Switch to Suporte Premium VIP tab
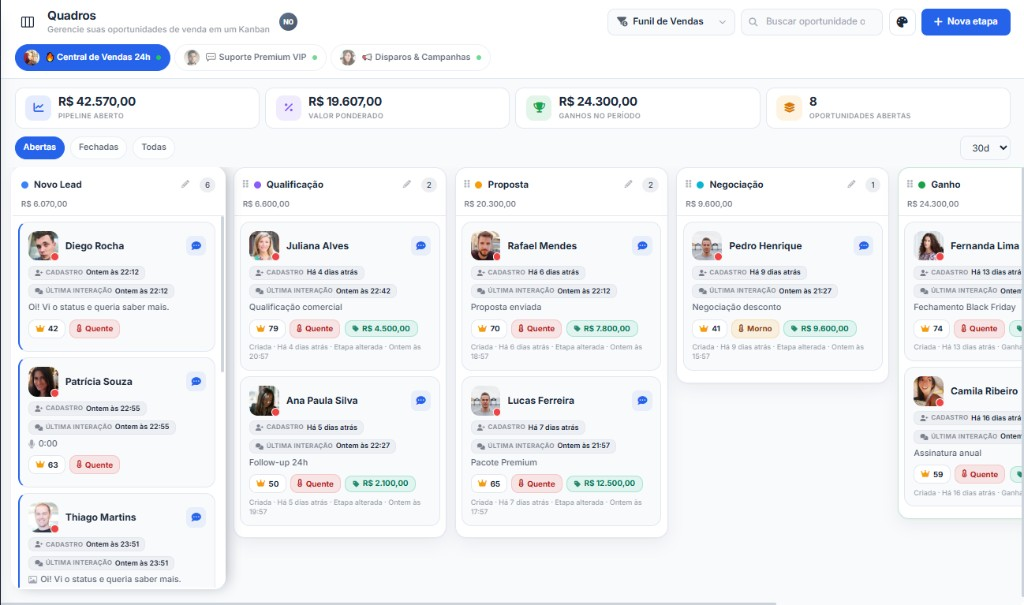The height and width of the screenshot is (605, 1024). (251, 57)
